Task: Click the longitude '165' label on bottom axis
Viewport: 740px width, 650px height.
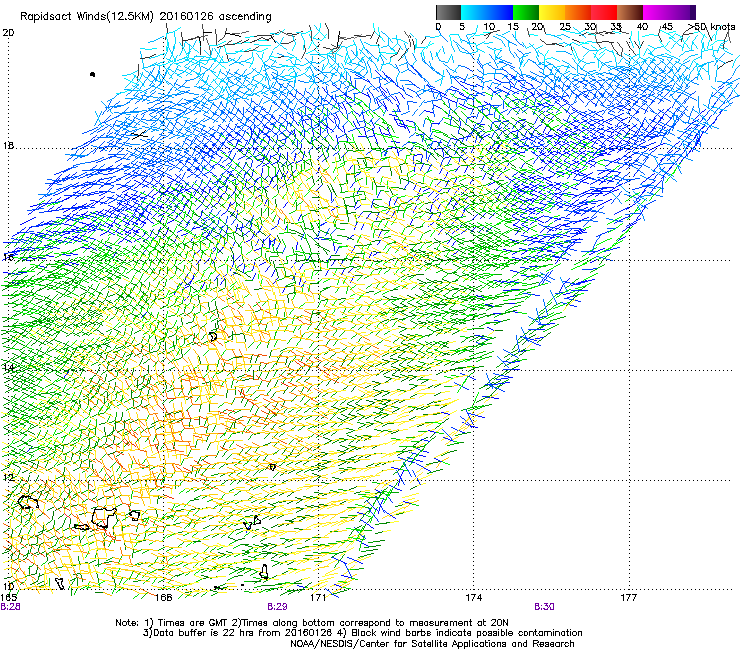Action: [x=9, y=598]
